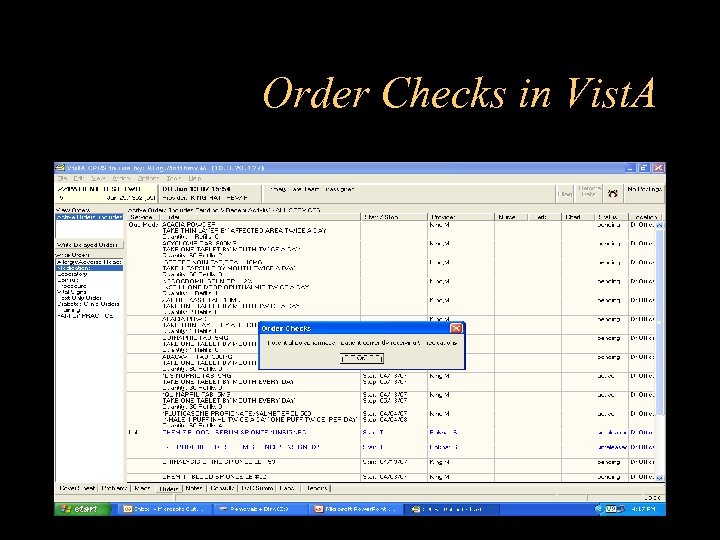Open the Action menu
720x540 pixels.
[x=121, y=178]
